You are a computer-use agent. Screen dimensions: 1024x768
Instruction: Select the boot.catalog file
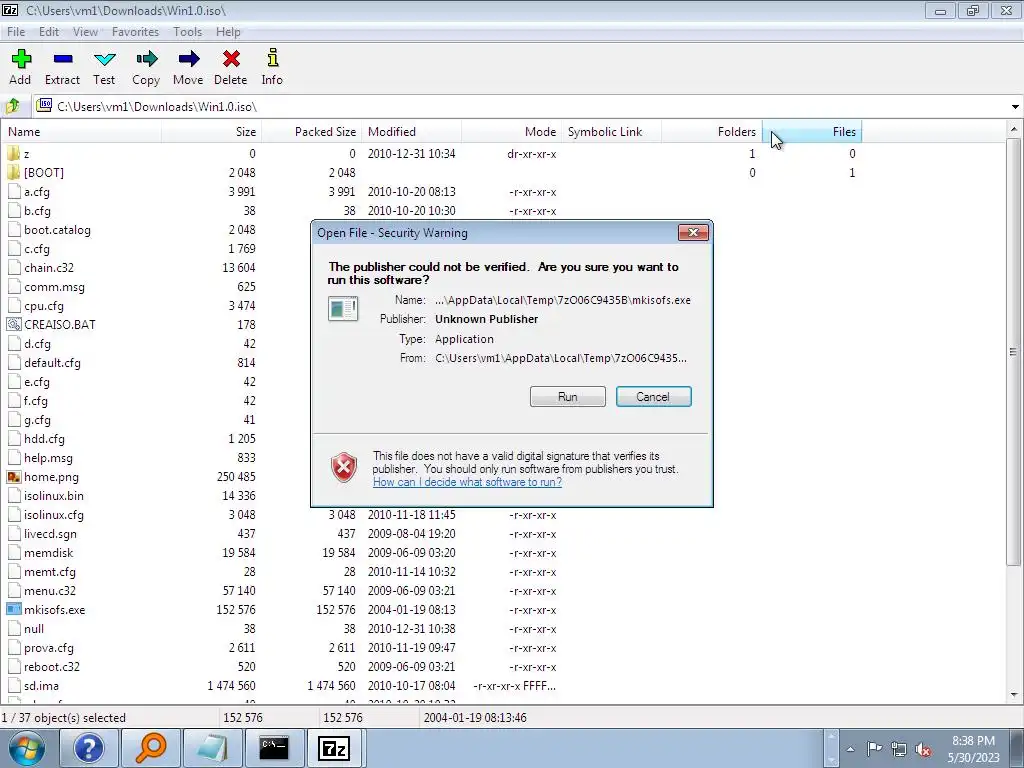coord(57,230)
